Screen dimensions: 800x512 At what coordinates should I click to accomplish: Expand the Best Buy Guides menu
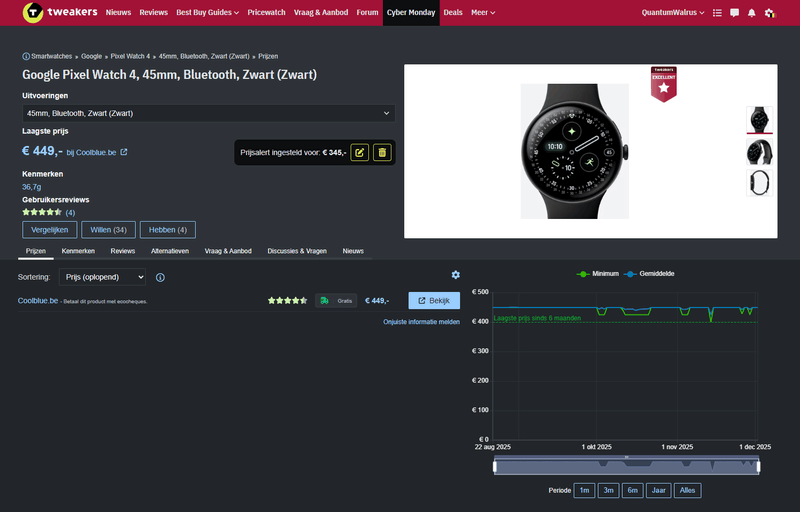click(x=207, y=12)
